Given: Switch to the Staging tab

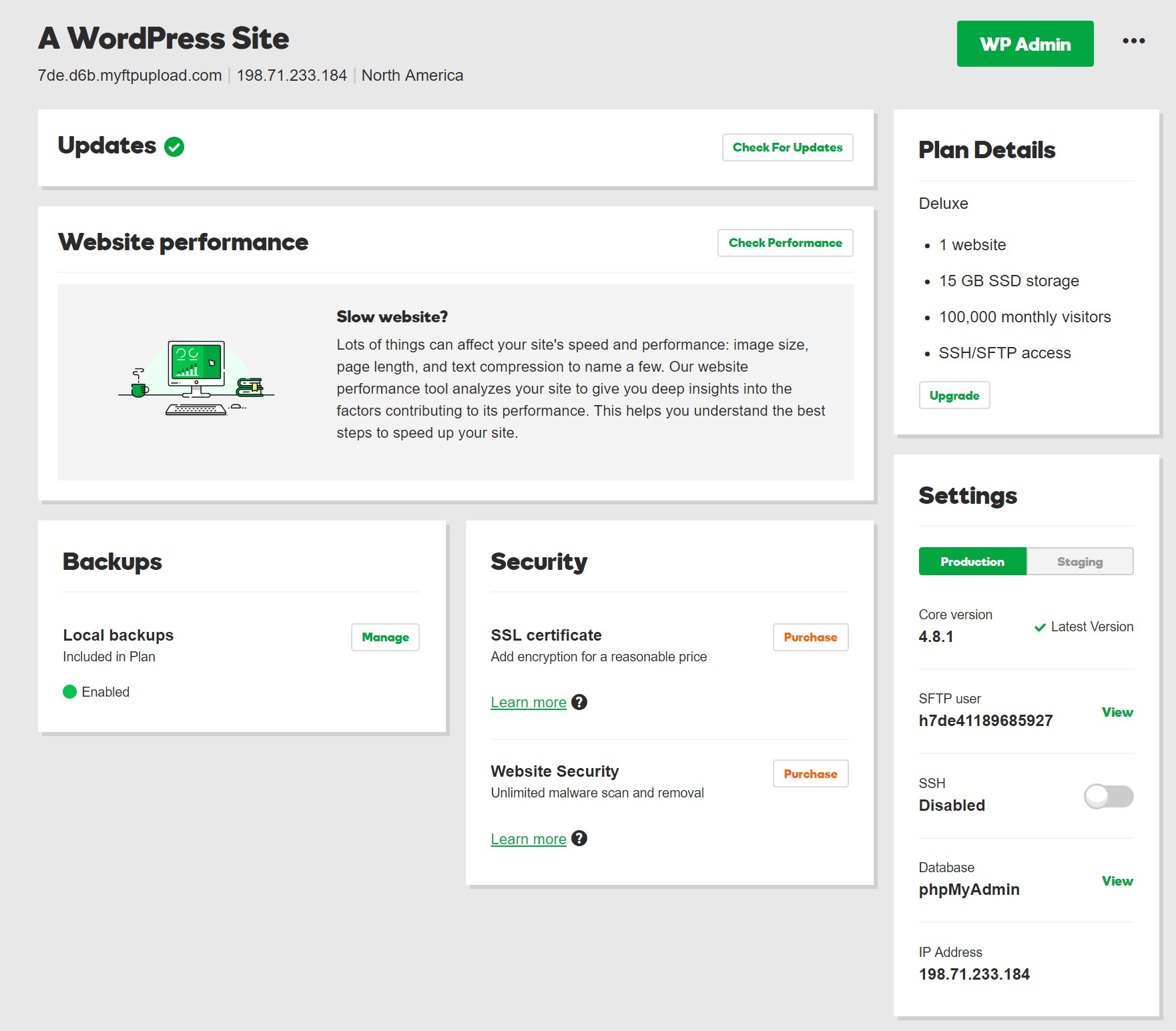Looking at the screenshot, I should tap(1080, 562).
